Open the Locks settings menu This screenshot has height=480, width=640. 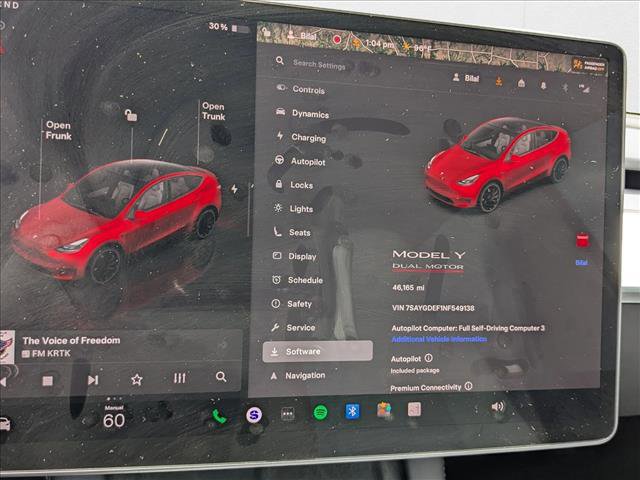(x=294, y=185)
